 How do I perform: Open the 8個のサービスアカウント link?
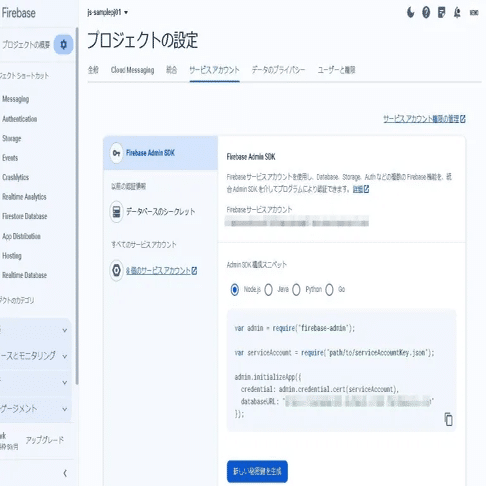161,271
